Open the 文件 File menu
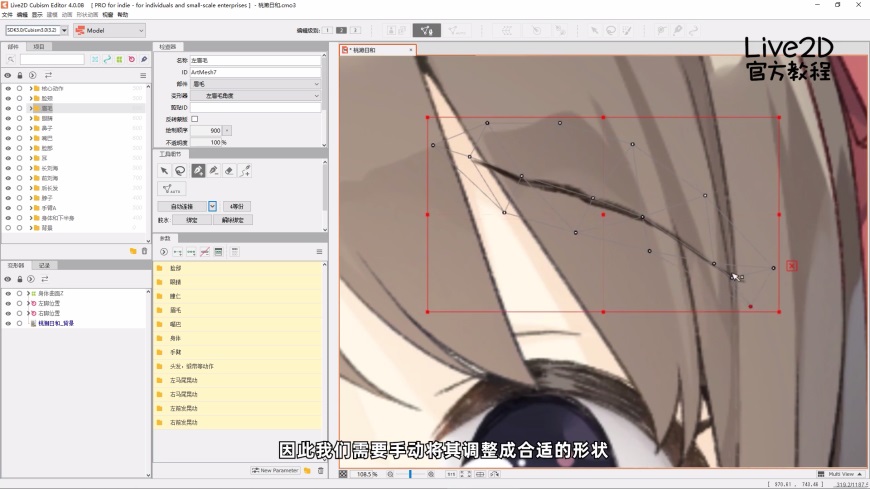The image size is (870, 489). (x=7, y=15)
